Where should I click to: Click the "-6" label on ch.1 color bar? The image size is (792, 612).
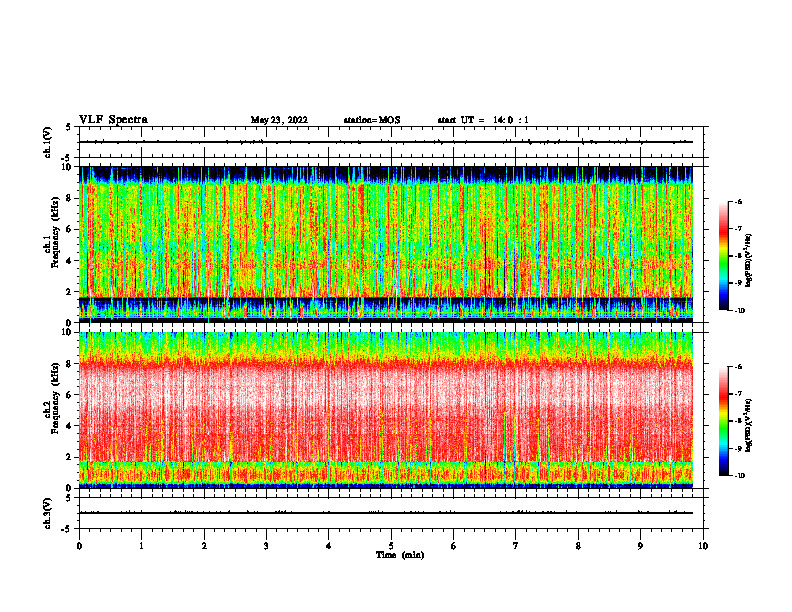(738, 202)
